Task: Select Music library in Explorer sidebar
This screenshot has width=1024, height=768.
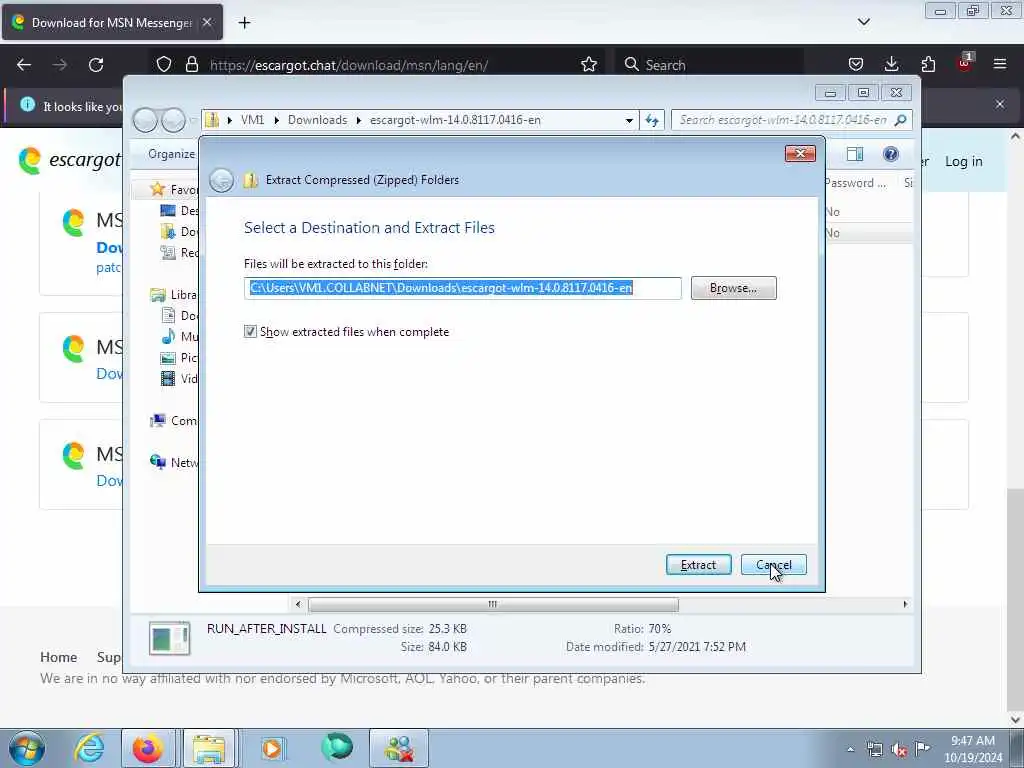Action: click(179, 336)
